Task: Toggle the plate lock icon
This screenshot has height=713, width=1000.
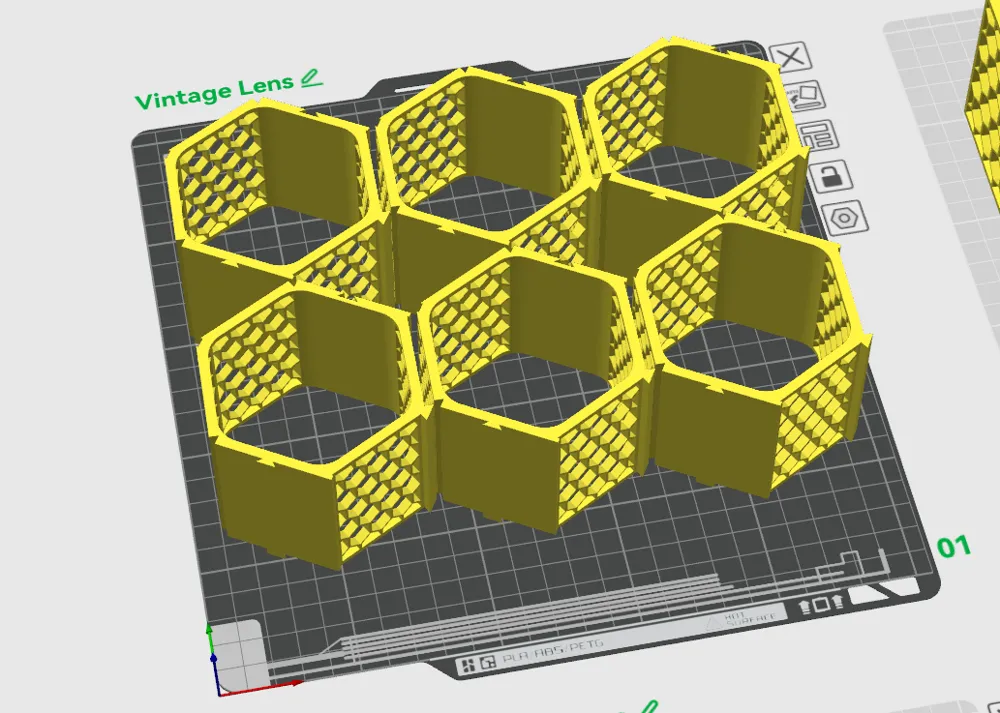Action: [x=832, y=177]
